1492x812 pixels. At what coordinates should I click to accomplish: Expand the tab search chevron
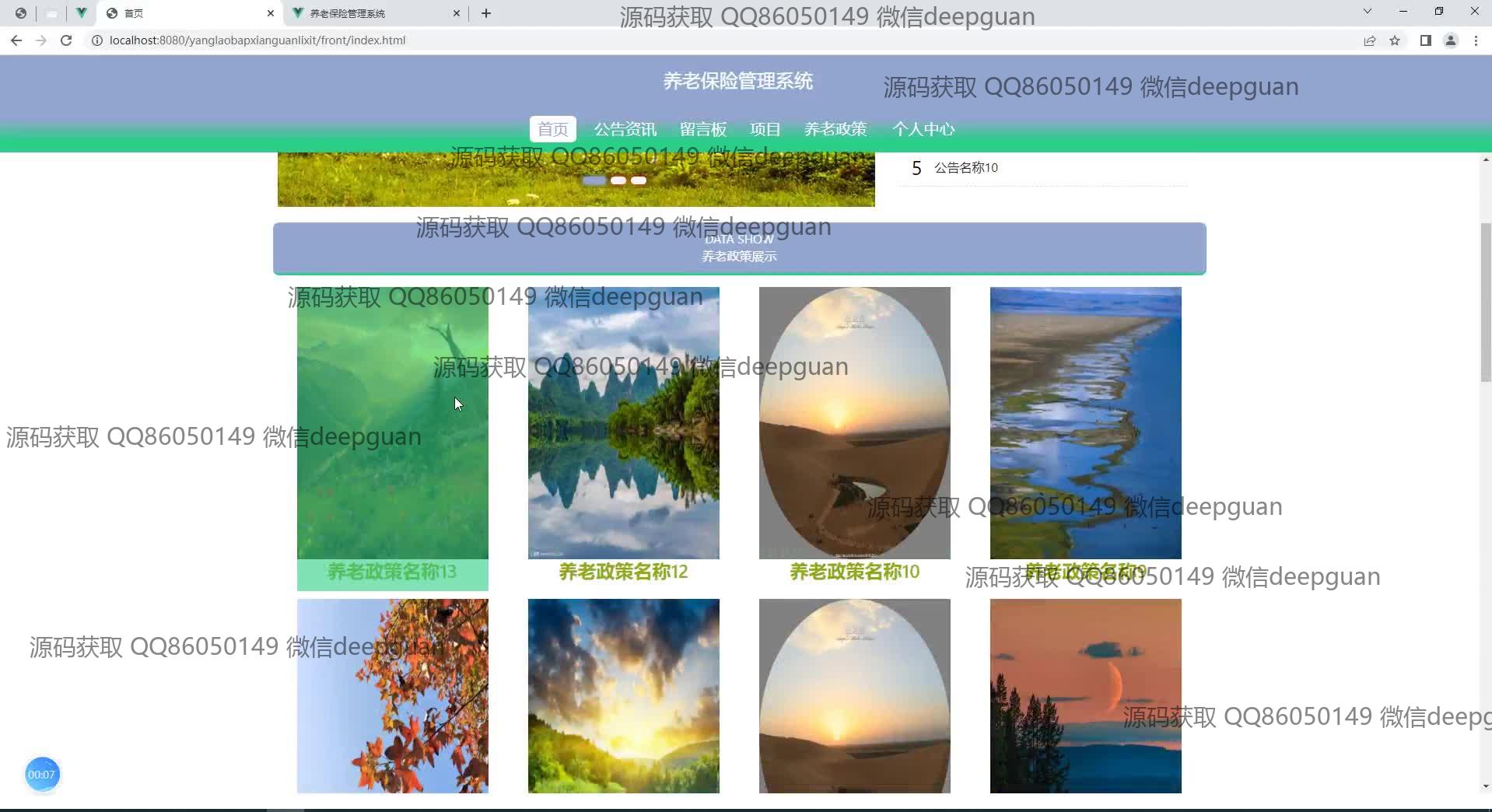(1367, 12)
